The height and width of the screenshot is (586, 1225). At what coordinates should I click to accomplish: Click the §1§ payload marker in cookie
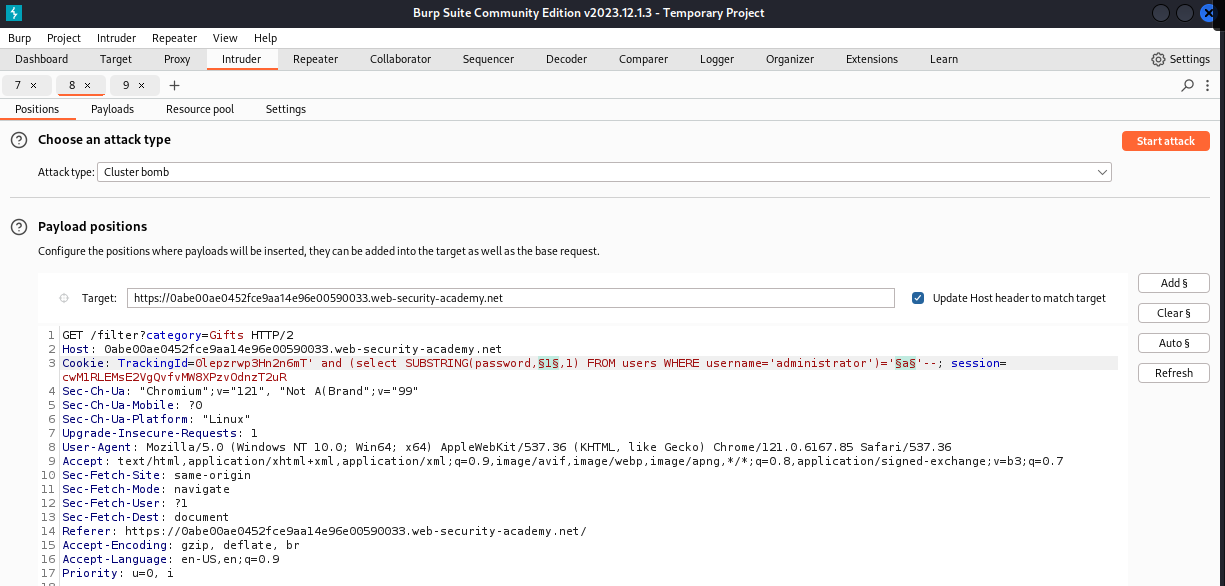click(547, 363)
